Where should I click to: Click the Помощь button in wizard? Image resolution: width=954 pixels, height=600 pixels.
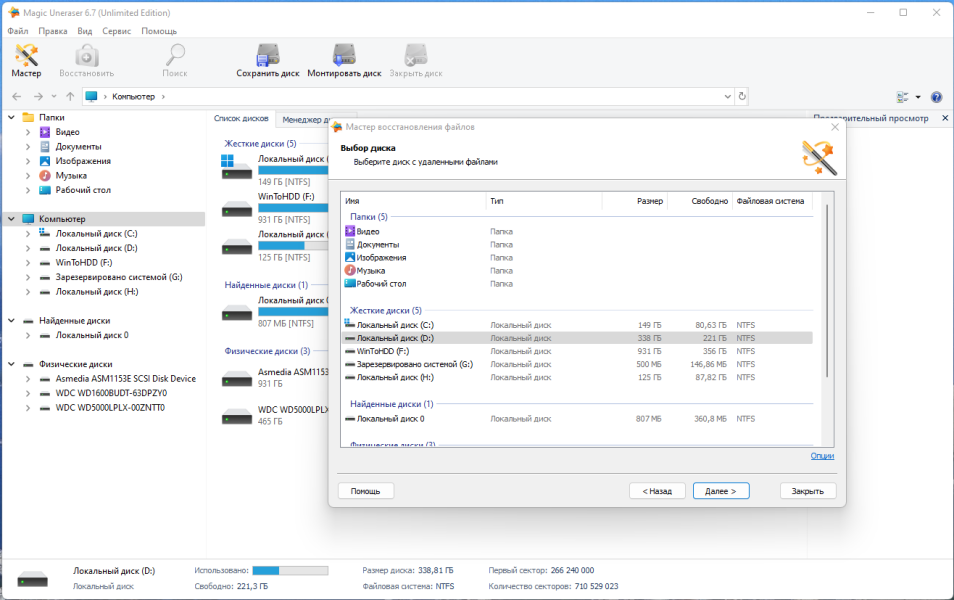click(x=366, y=491)
